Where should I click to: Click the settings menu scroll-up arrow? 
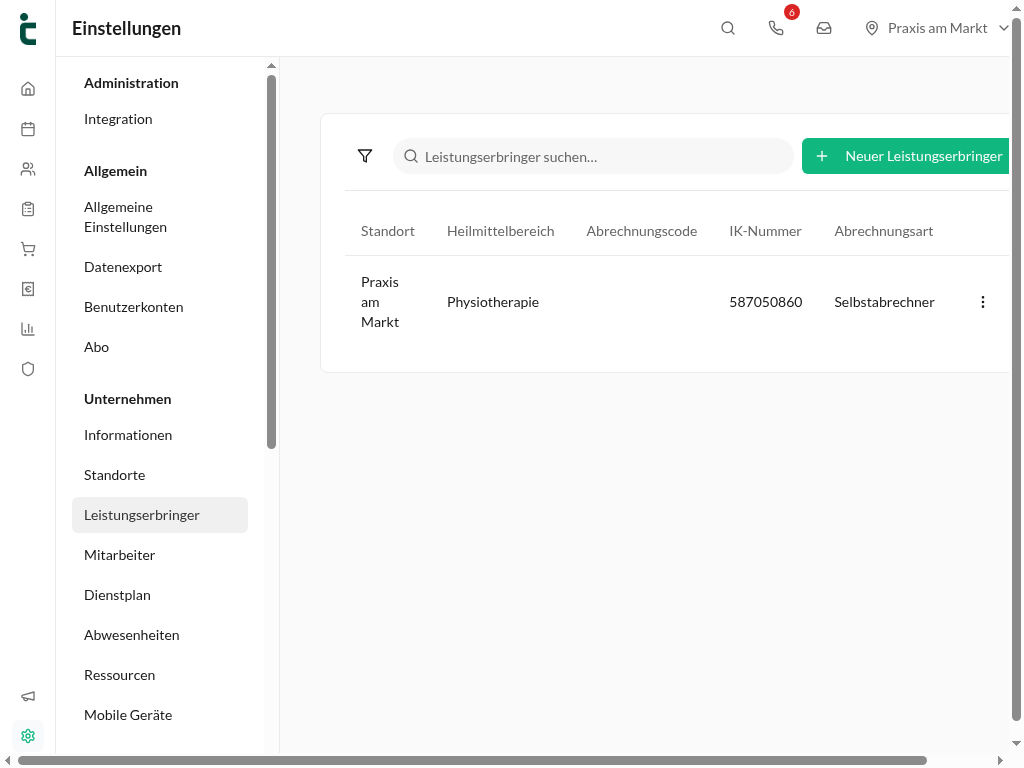pyautogui.click(x=272, y=66)
